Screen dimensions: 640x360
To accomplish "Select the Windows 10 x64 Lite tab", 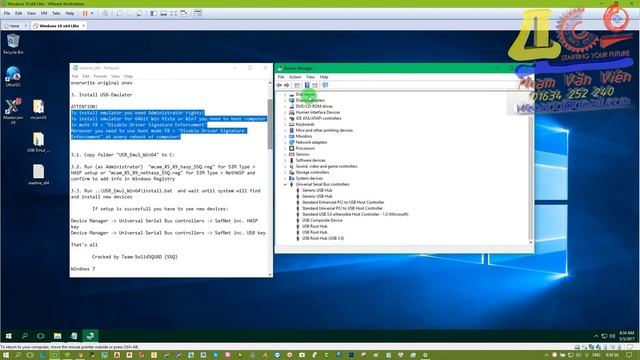I will tap(59, 26).
